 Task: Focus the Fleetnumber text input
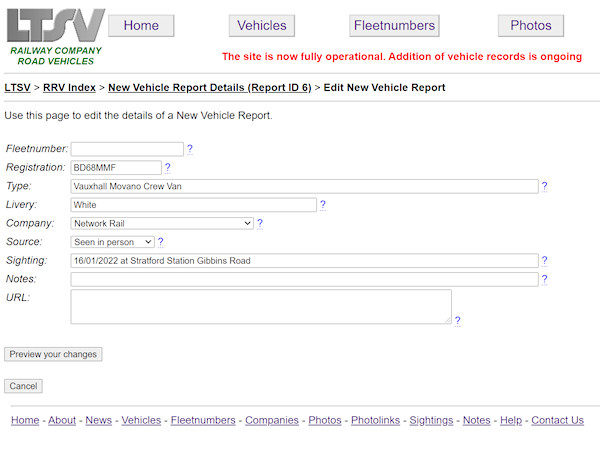pyautogui.click(x=127, y=149)
